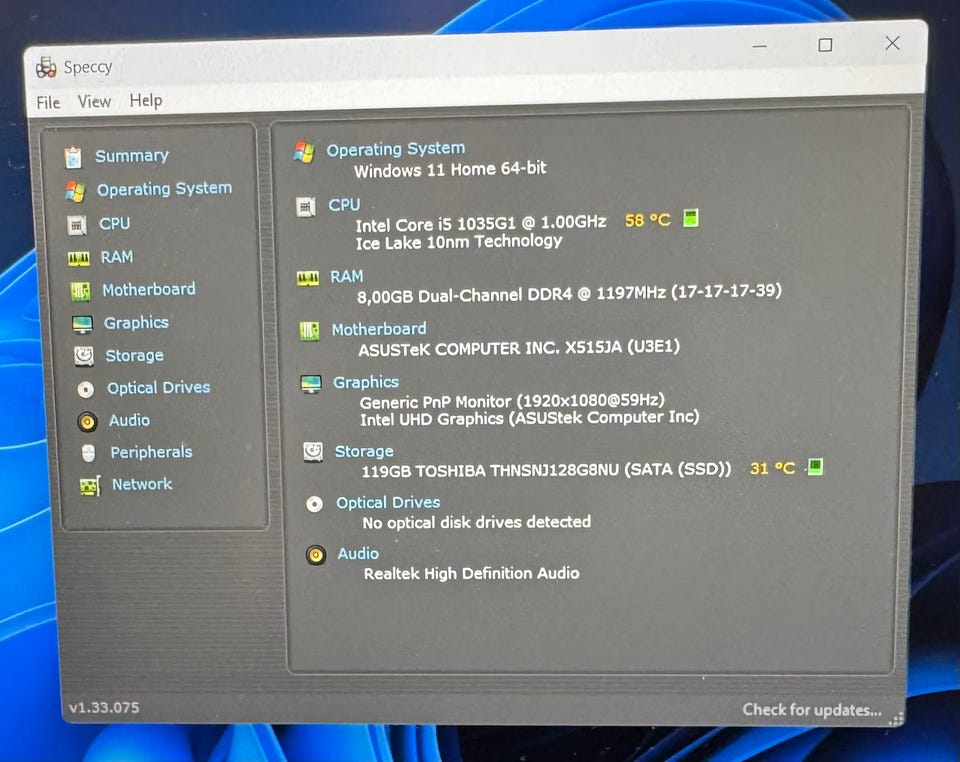Click Optical Drives heading link in summary pane
Viewport: 960px width, 762px height.
388,502
